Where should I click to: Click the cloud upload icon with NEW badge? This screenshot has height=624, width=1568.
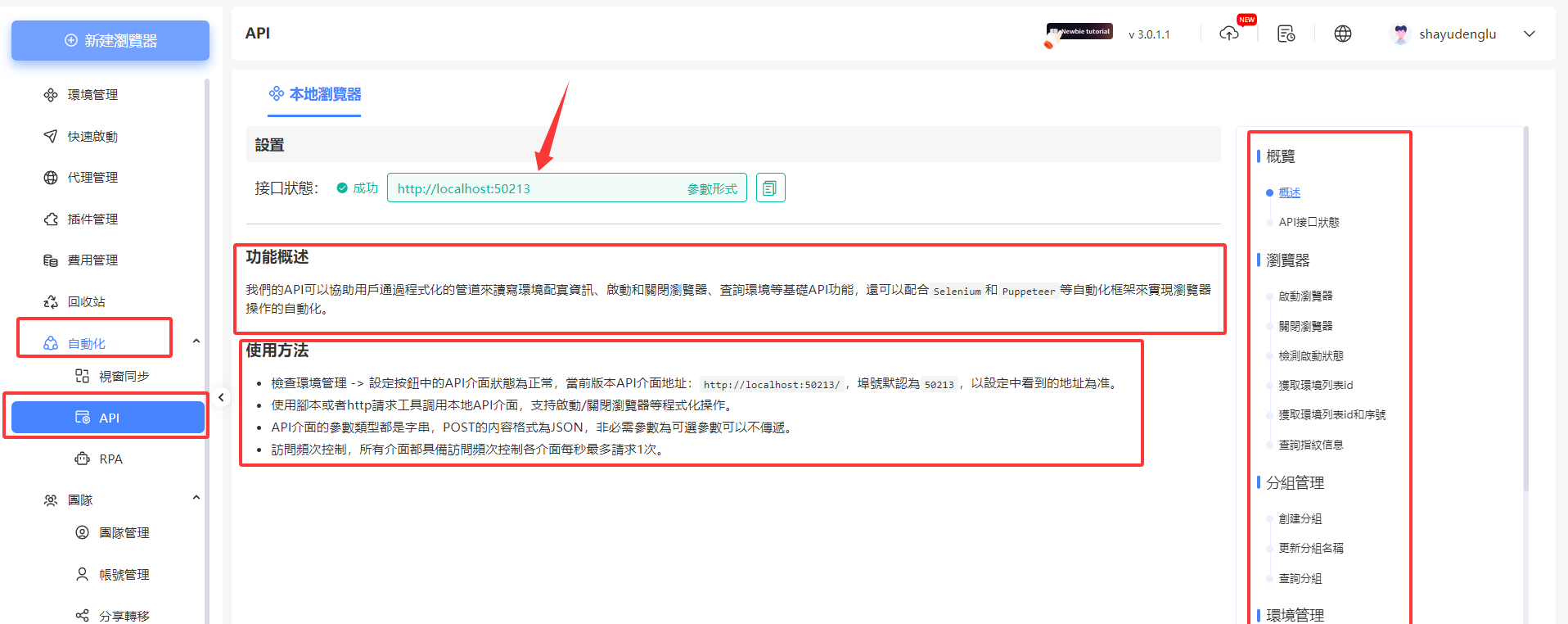pos(1229,34)
